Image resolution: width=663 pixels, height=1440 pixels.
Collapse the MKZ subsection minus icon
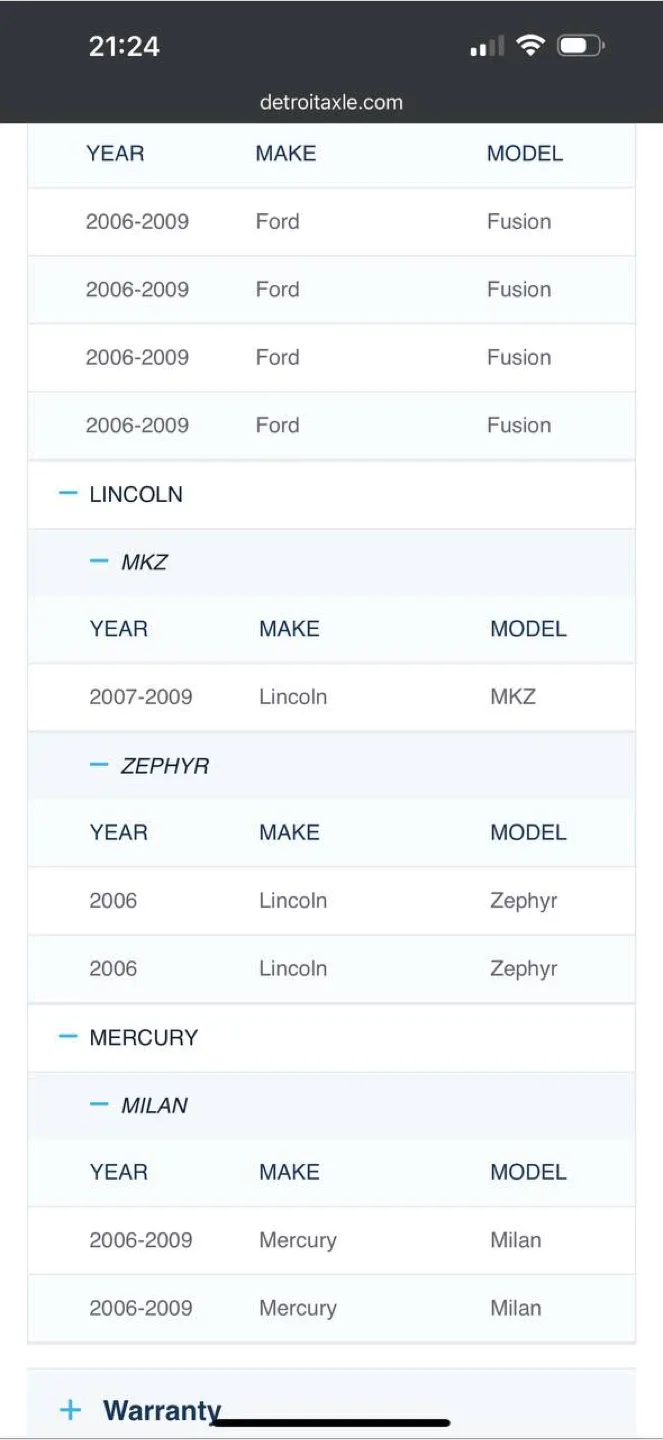tap(99, 561)
